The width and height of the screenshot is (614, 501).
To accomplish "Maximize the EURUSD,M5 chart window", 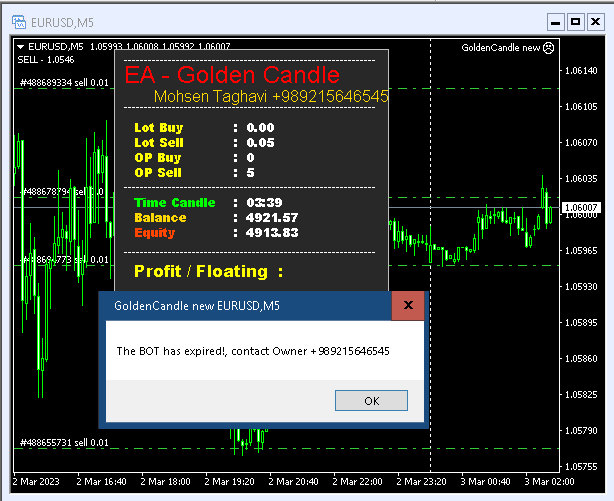I will (575, 22).
